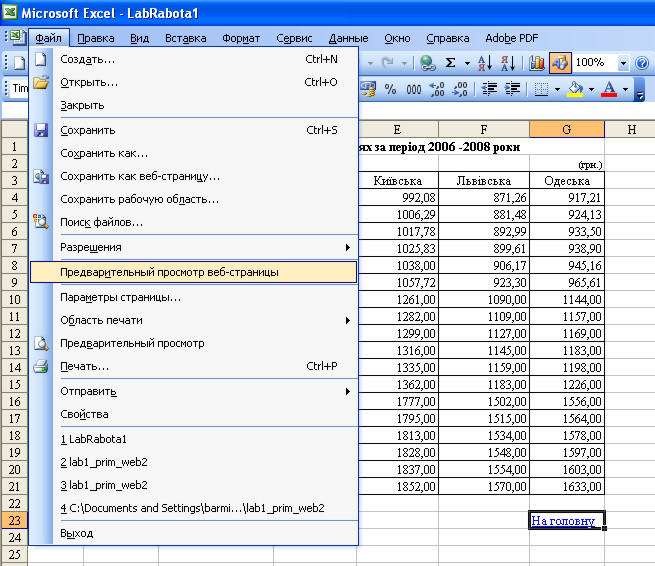The height and width of the screenshot is (566, 655).
Task: Choose Поиск файлов... menu entry
Action: coord(194,222)
